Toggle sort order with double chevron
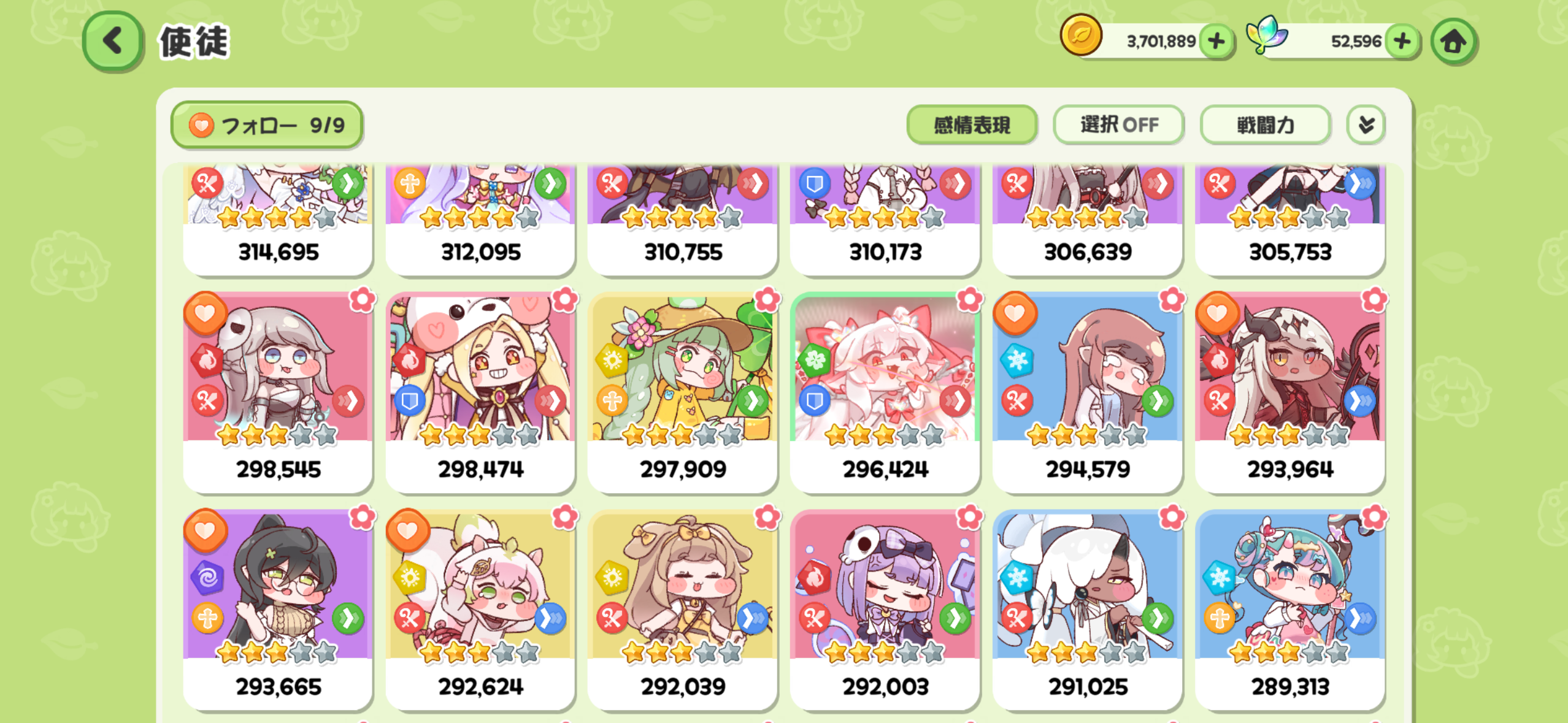This screenshot has height=723, width=1568. pyautogui.click(x=1366, y=125)
